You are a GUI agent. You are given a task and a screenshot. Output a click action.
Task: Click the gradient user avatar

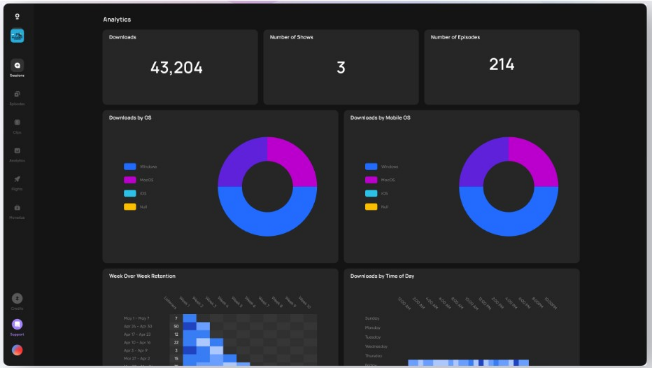(17, 350)
